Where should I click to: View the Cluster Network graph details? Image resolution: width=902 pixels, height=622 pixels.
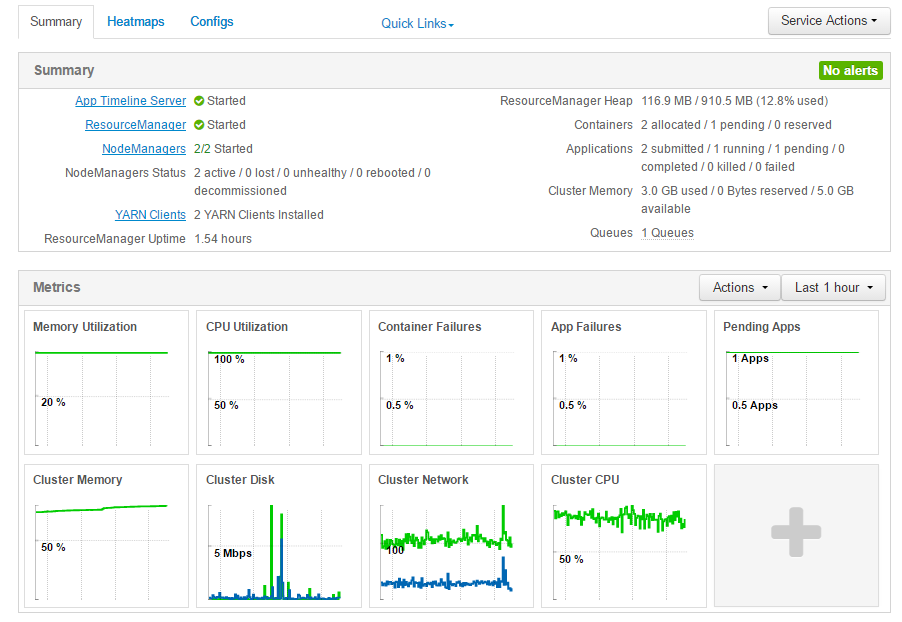point(451,535)
